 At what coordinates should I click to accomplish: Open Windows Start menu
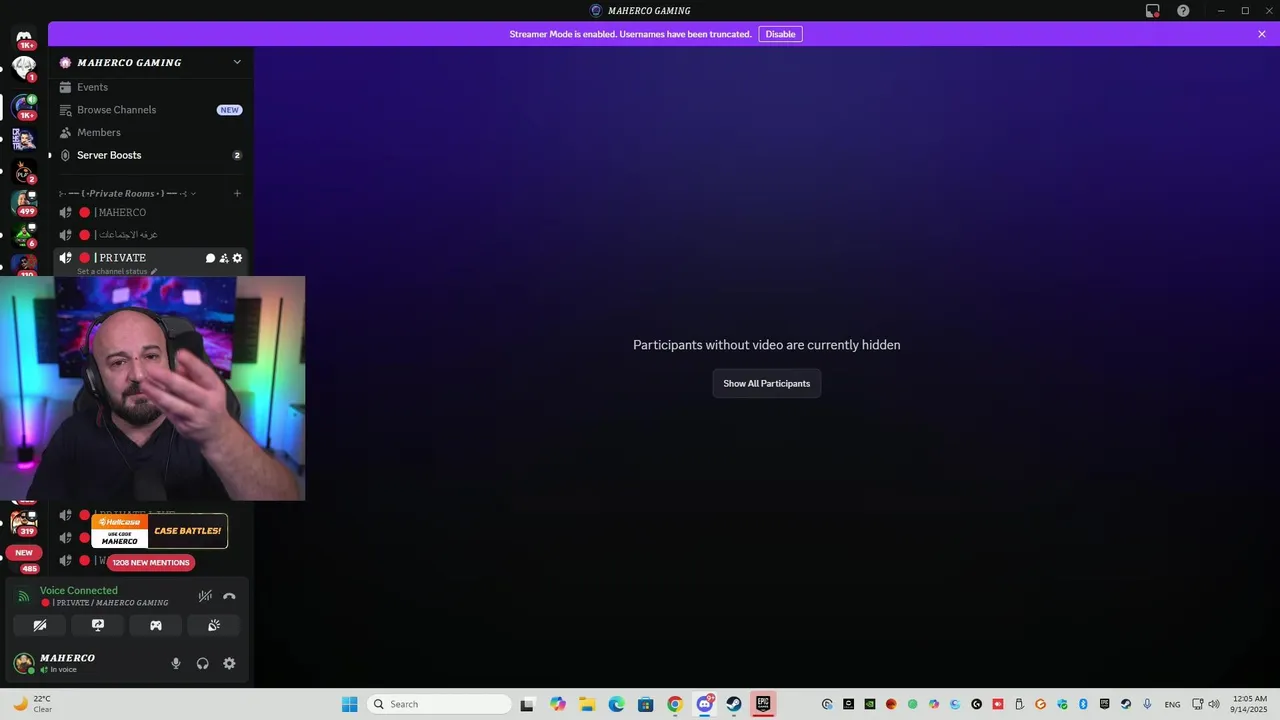tap(349, 704)
